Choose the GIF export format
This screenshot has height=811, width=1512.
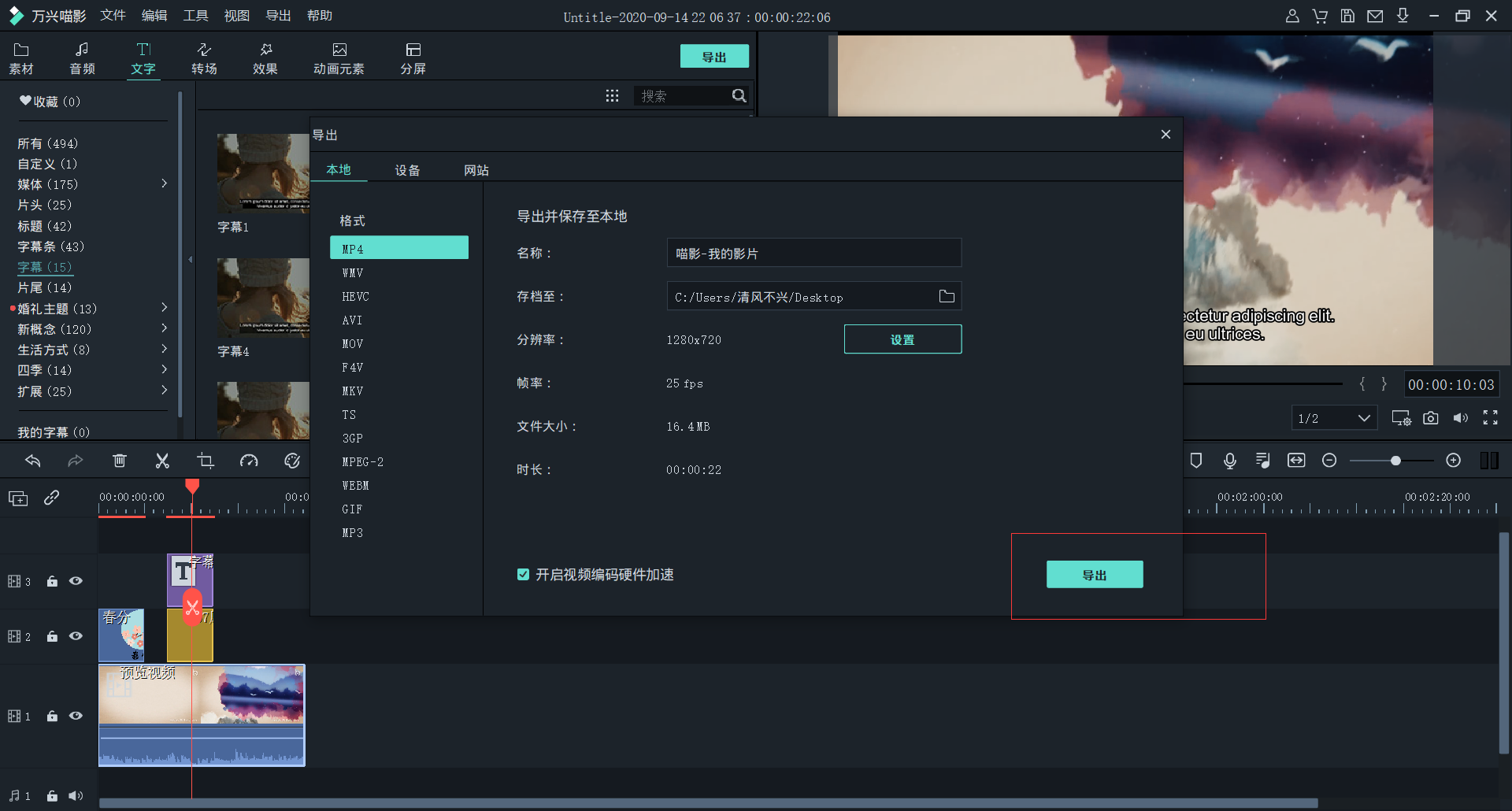click(x=352, y=509)
